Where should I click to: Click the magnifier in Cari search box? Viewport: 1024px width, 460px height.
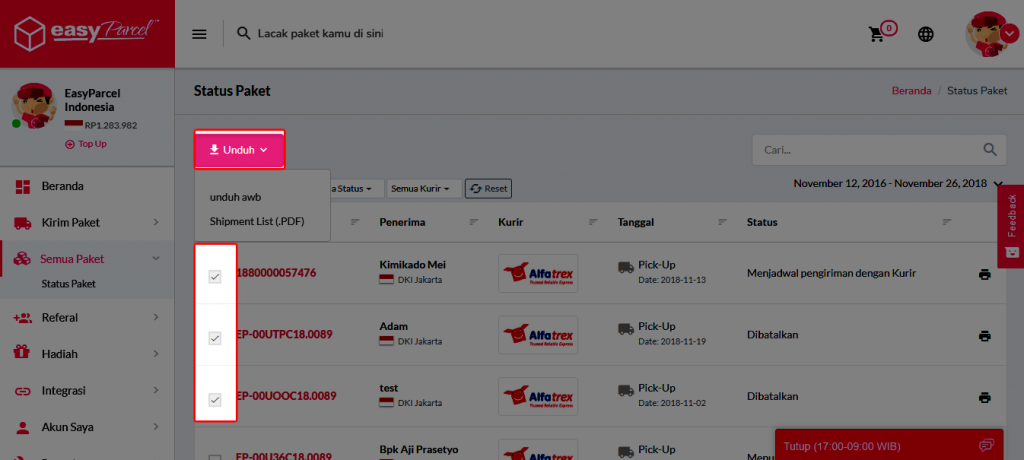tap(990, 150)
